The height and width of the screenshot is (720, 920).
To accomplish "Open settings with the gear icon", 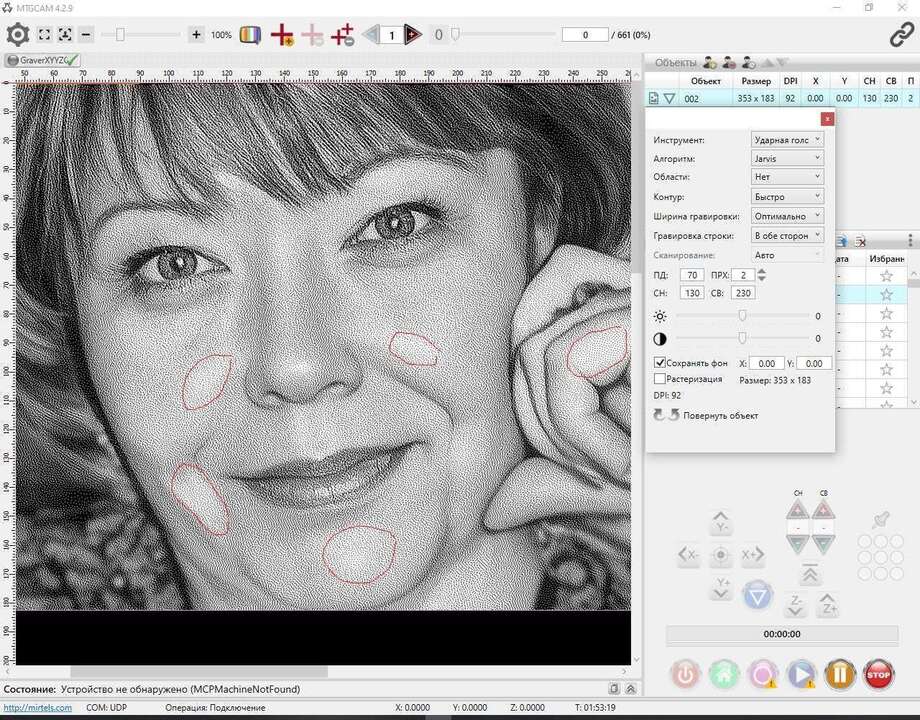I will pyautogui.click(x=18, y=35).
